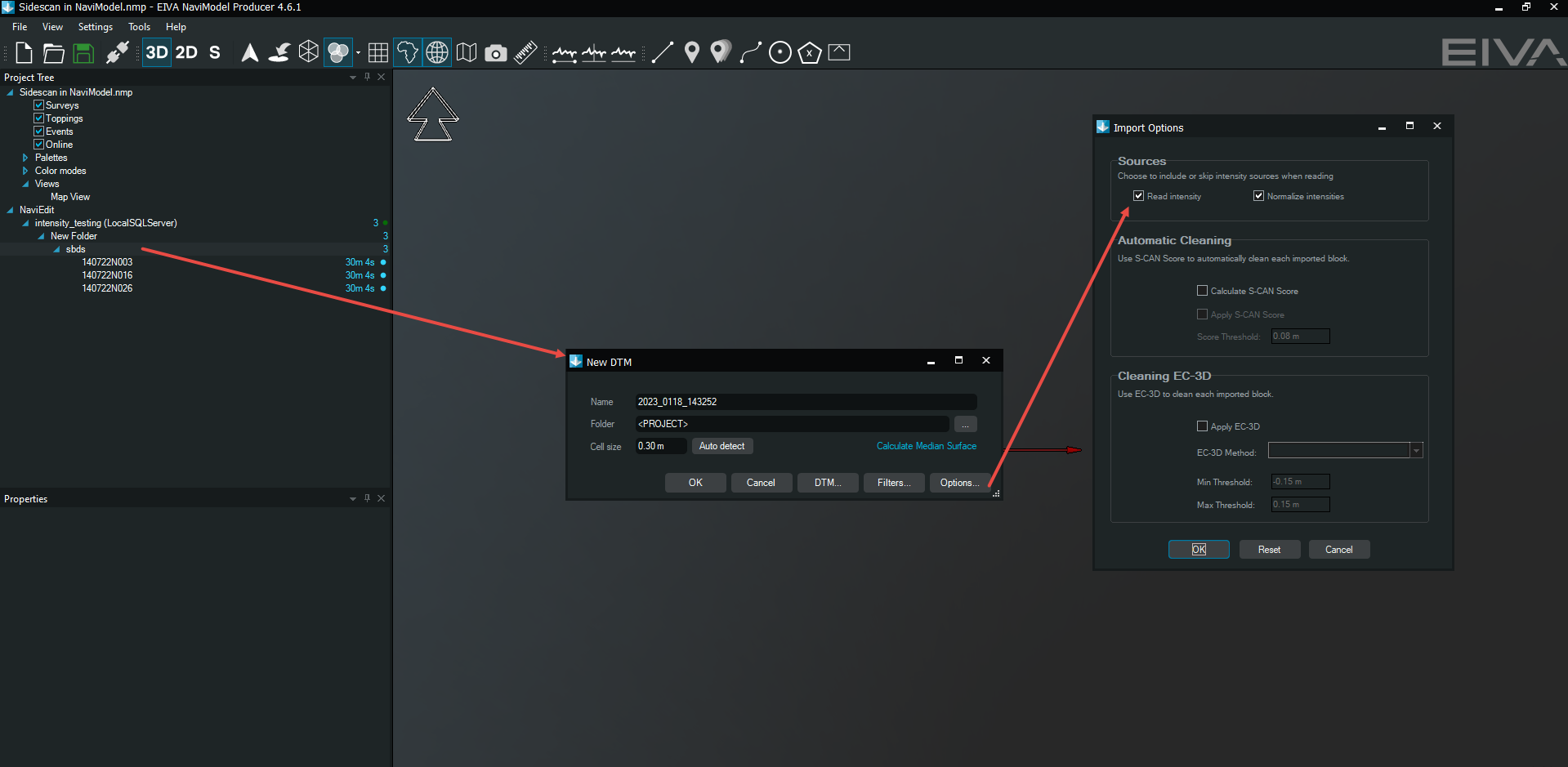Select the single location pin tool

[x=692, y=53]
